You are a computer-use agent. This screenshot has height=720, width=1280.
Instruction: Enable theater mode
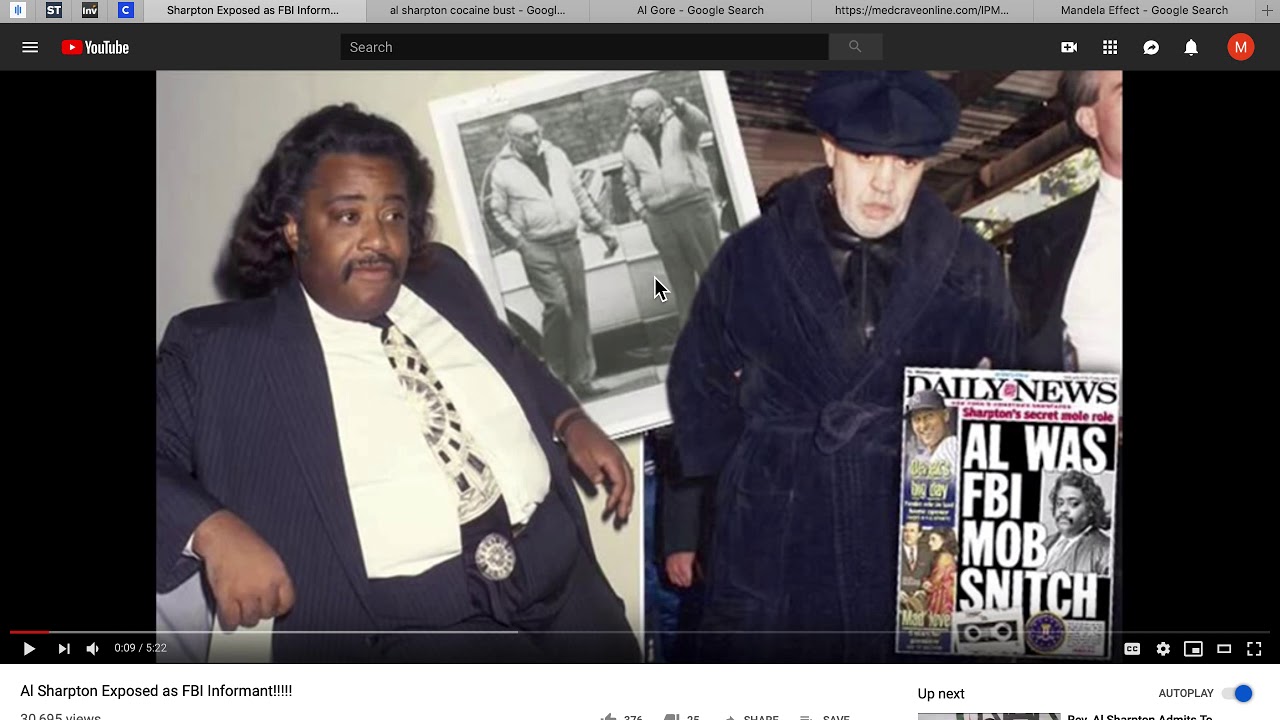1224,649
